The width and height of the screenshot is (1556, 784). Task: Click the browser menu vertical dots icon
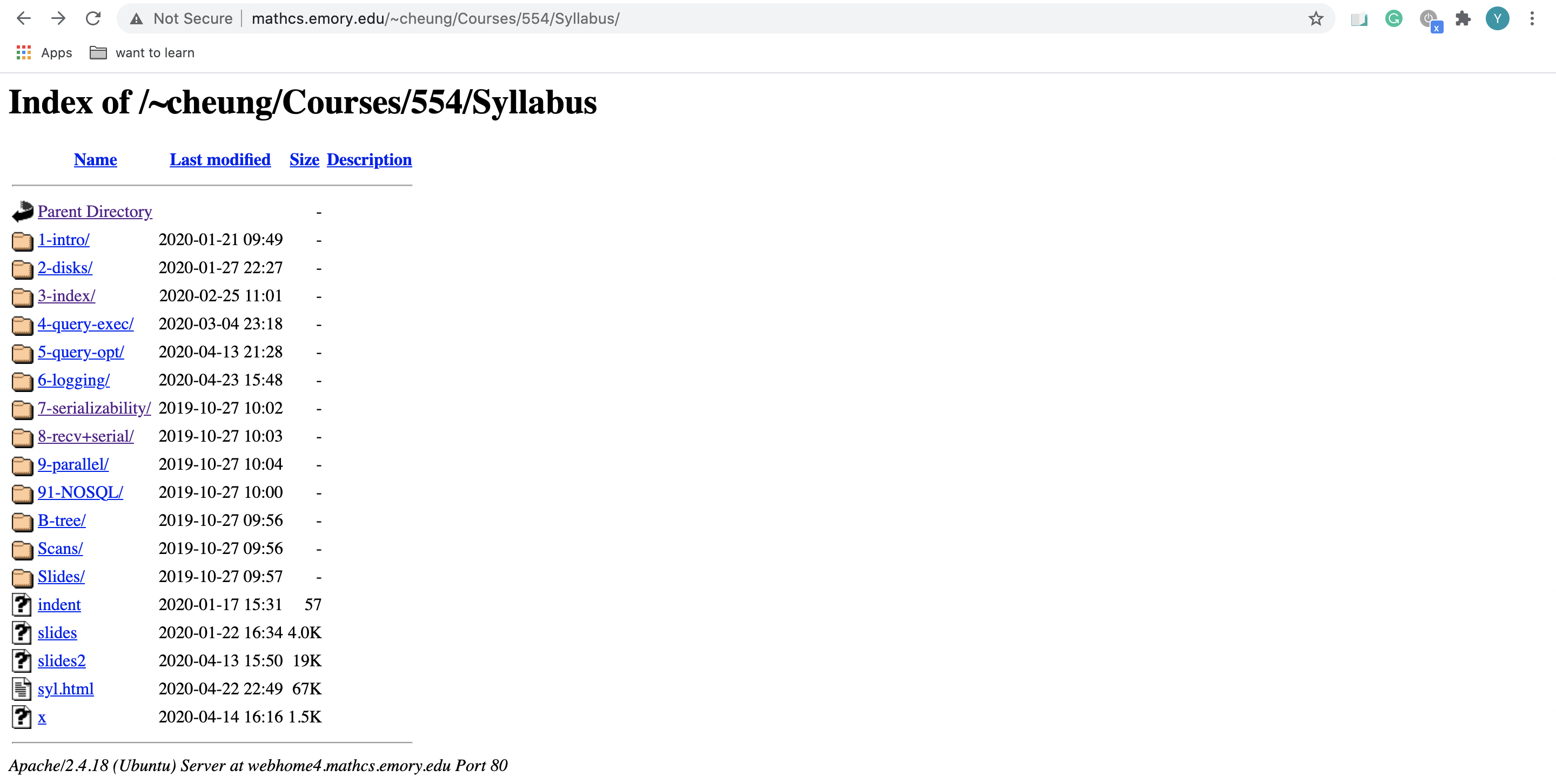pyautogui.click(x=1535, y=18)
